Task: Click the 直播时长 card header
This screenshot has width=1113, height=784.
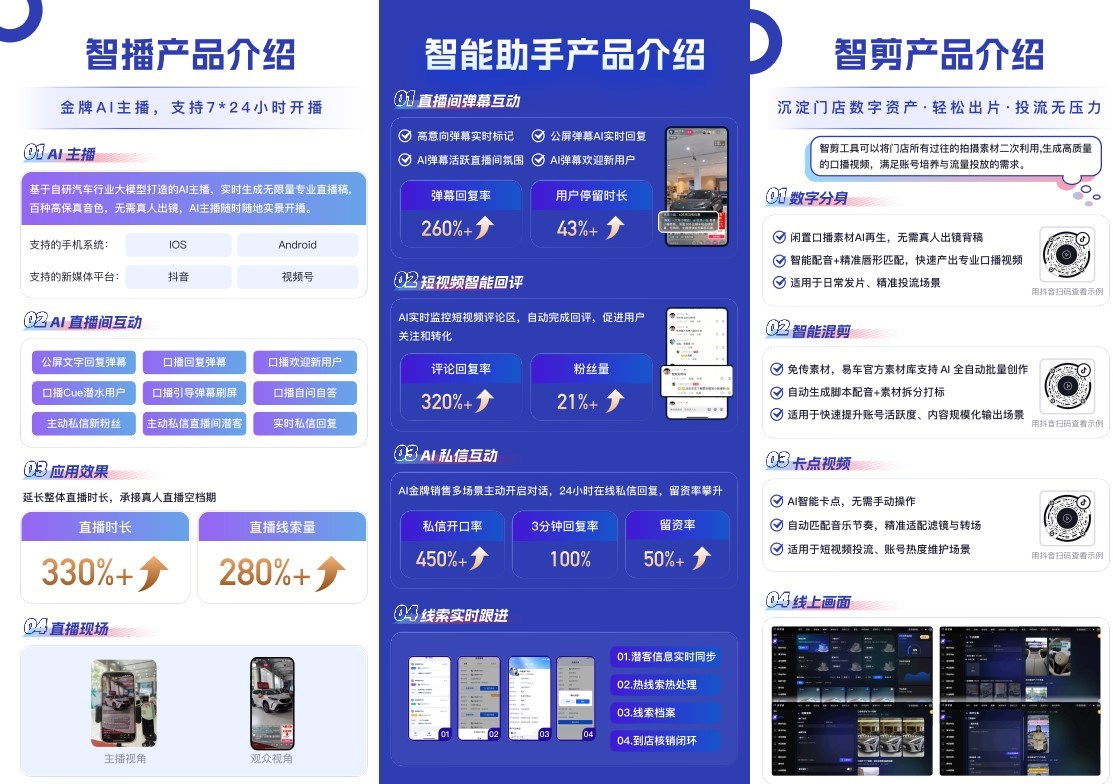Action: [x=105, y=527]
